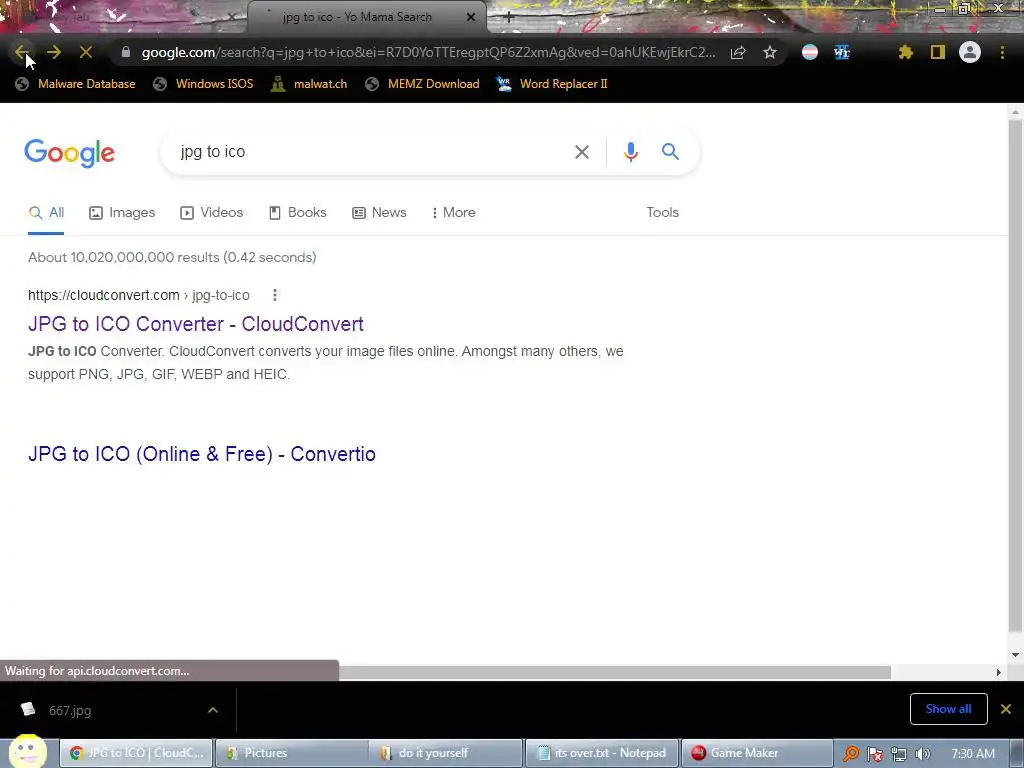Switch to Images results tab
The height and width of the screenshot is (768, 1024).
122,213
